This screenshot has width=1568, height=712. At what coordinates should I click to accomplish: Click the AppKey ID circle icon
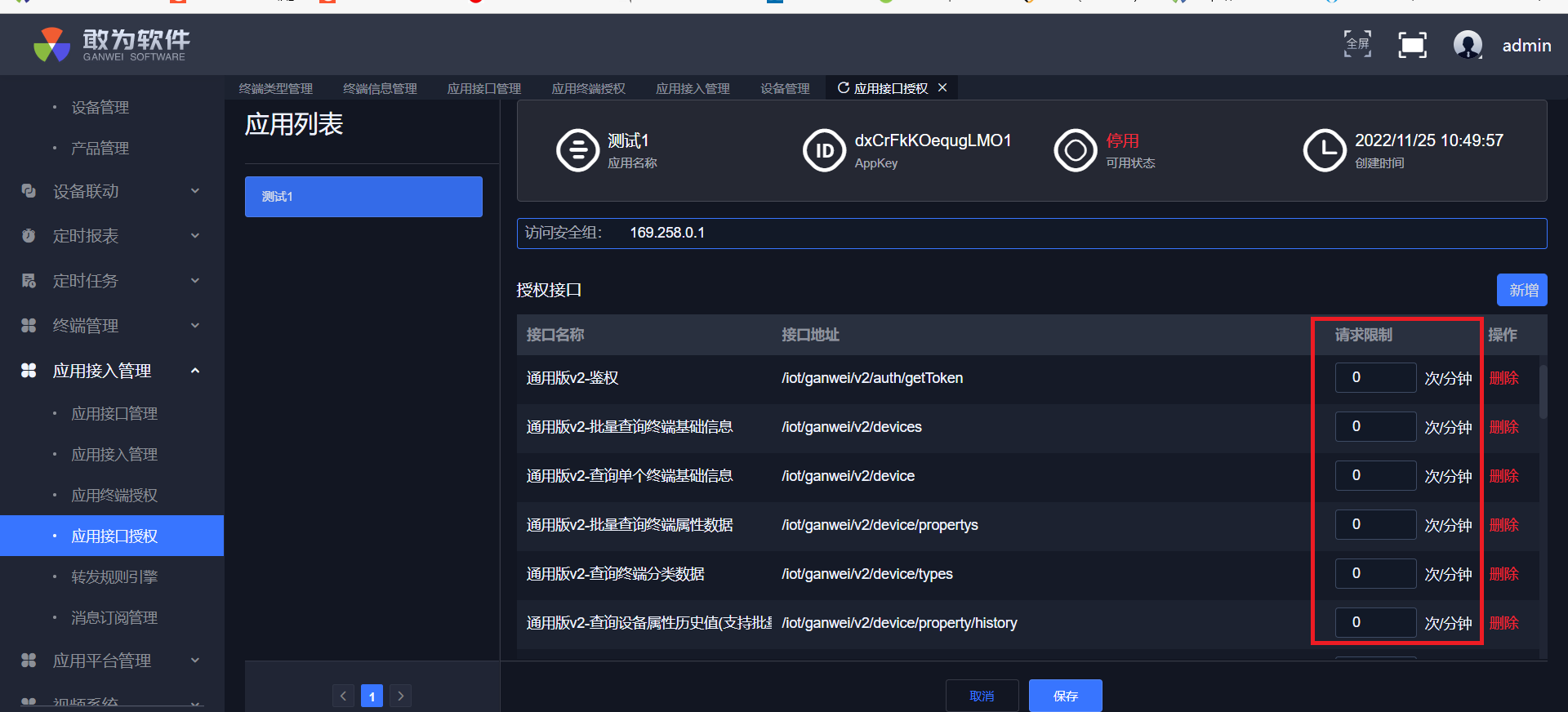824,150
